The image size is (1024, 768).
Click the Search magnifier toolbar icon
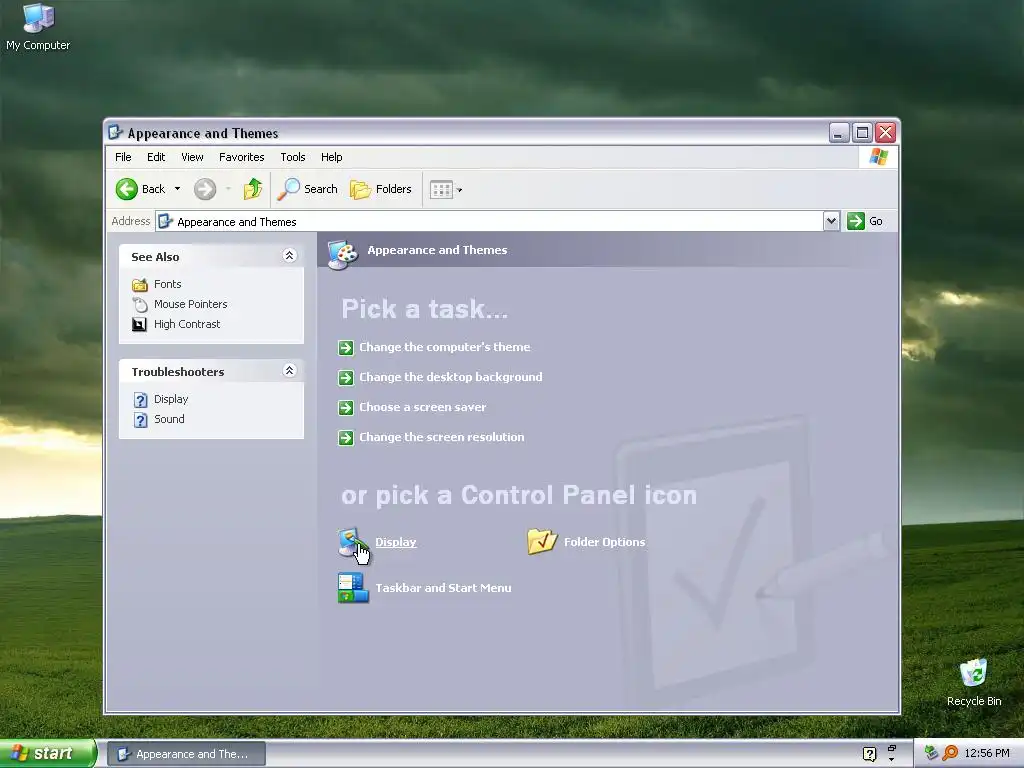(x=288, y=189)
